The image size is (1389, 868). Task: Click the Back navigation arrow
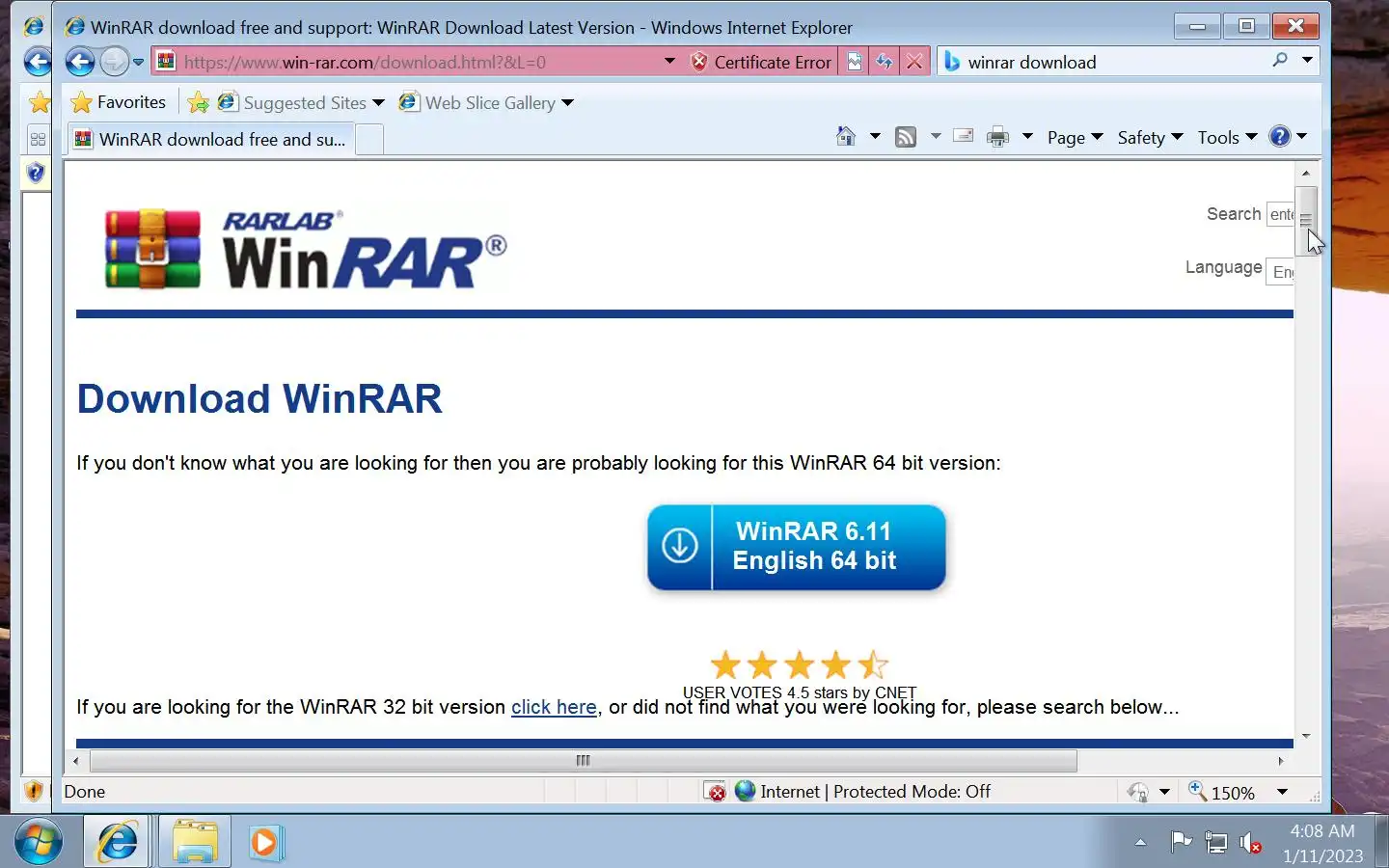coord(80,62)
